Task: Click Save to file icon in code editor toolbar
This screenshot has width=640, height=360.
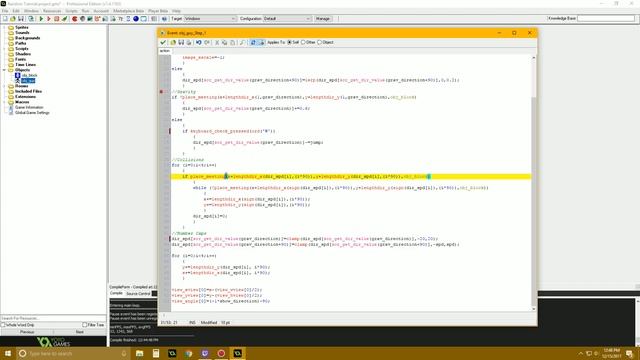Action: 181,42
